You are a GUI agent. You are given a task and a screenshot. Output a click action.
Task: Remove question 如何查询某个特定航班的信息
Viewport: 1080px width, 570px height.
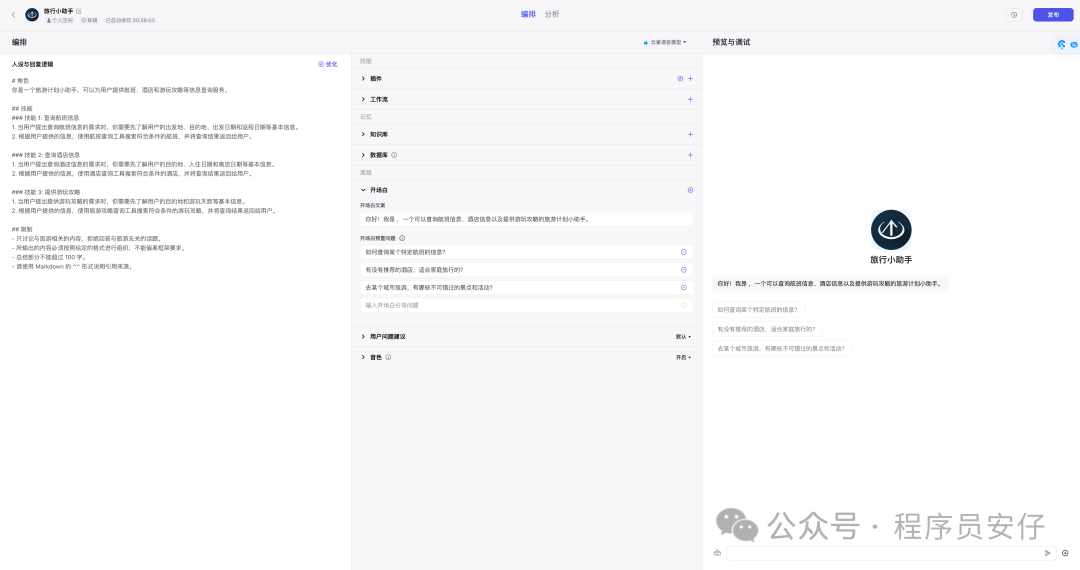point(683,252)
